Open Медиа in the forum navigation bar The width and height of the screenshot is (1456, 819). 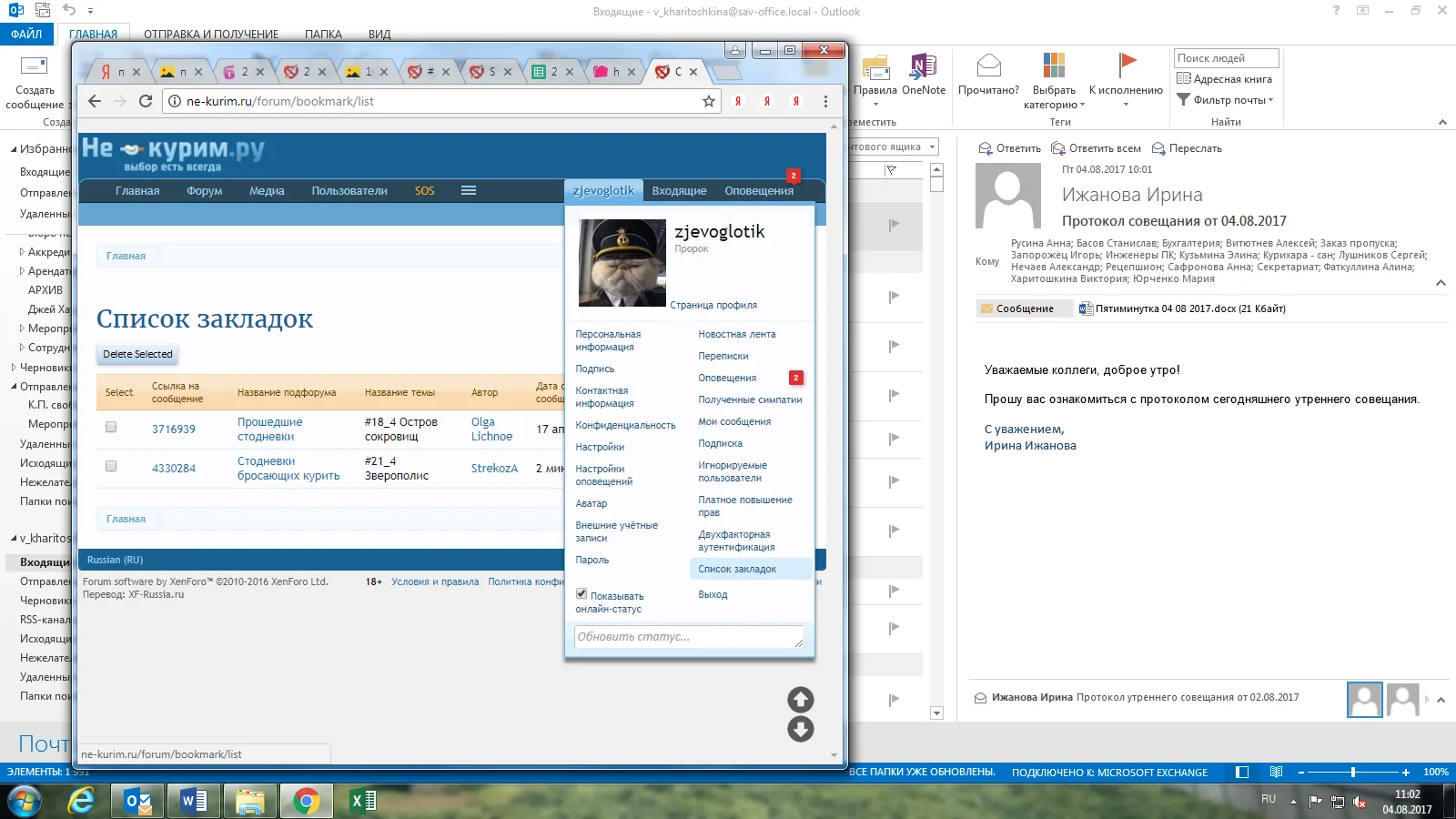point(267,191)
